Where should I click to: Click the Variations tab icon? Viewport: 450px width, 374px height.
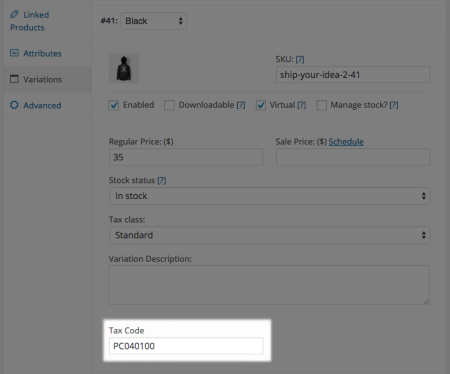click(14, 79)
